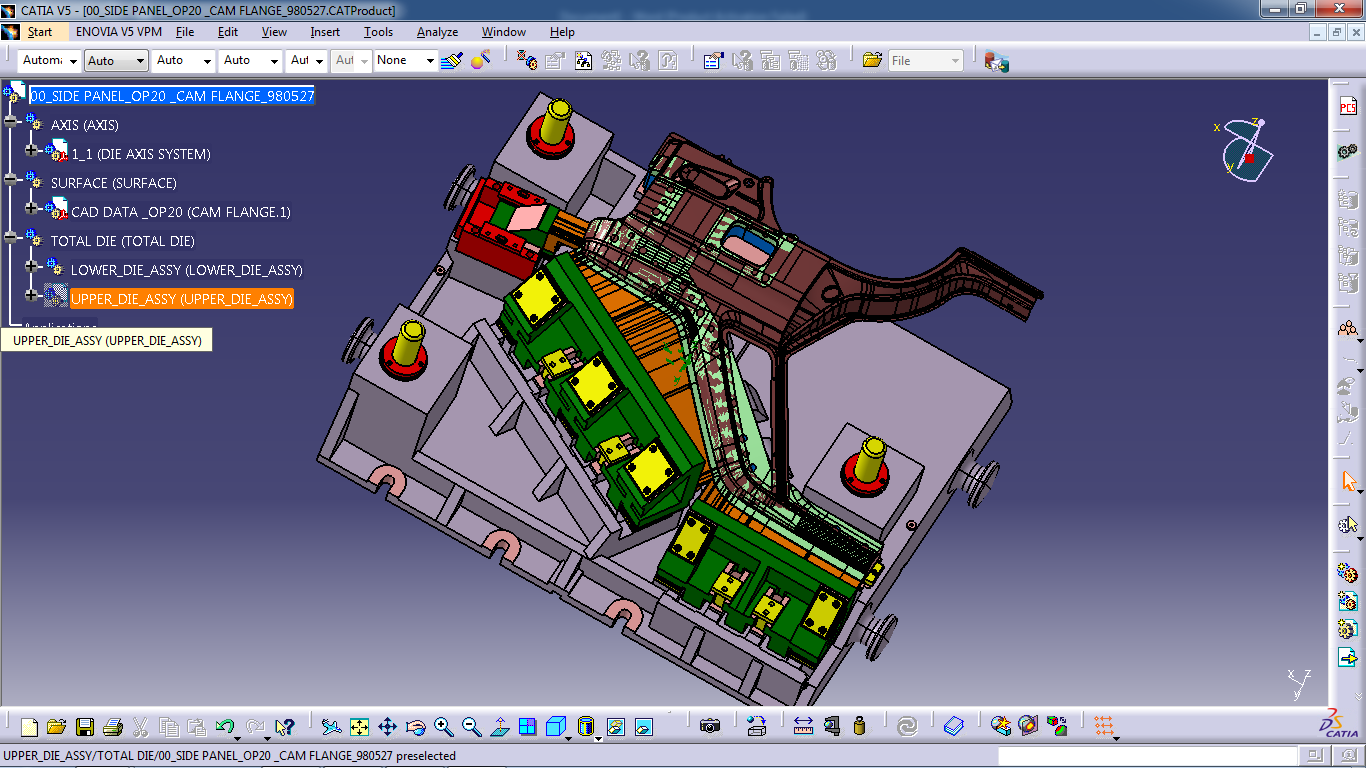Select CAD DATA _OP20 (CAM FLANGE.1) item
Screen dimensions: 1366x768
[x=181, y=212]
